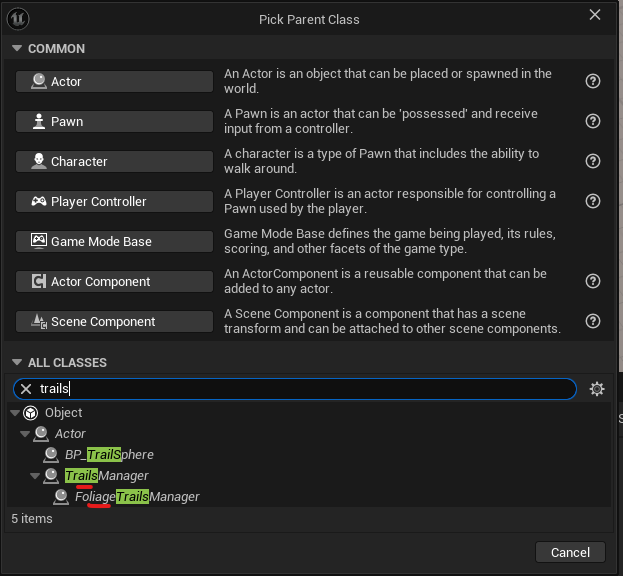Select FoliageTrailsManager in class tree
The width and height of the screenshot is (623, 576).
coord(137,497)
